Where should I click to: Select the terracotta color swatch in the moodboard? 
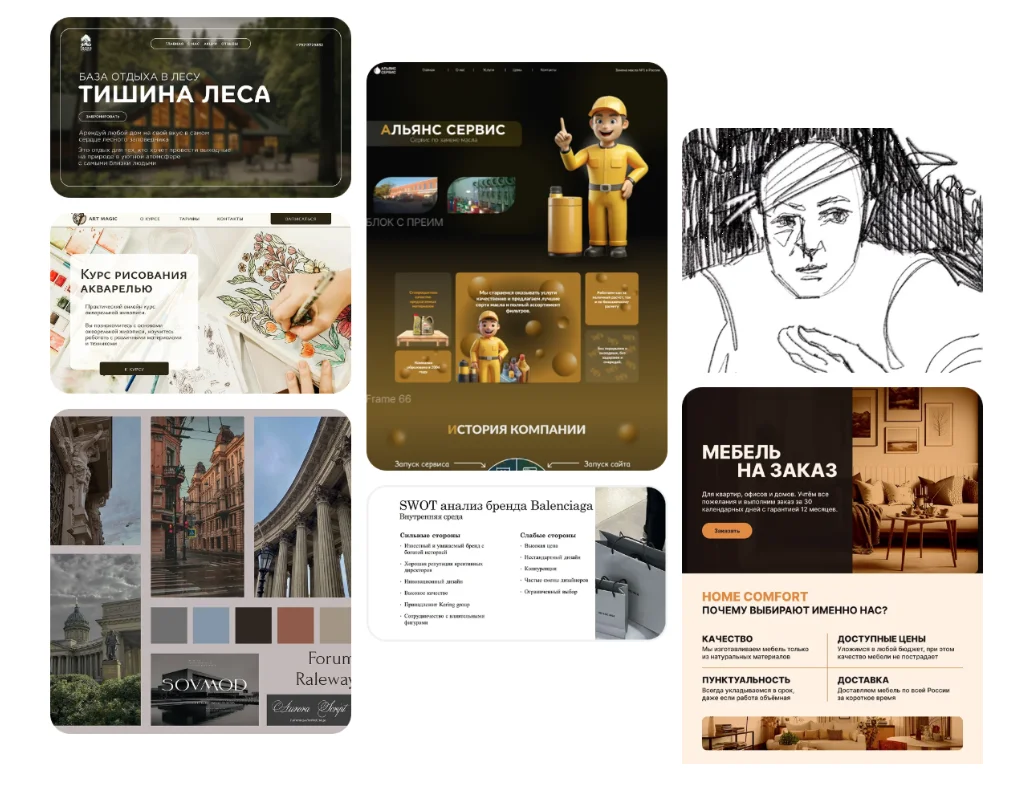pos(296,625)
